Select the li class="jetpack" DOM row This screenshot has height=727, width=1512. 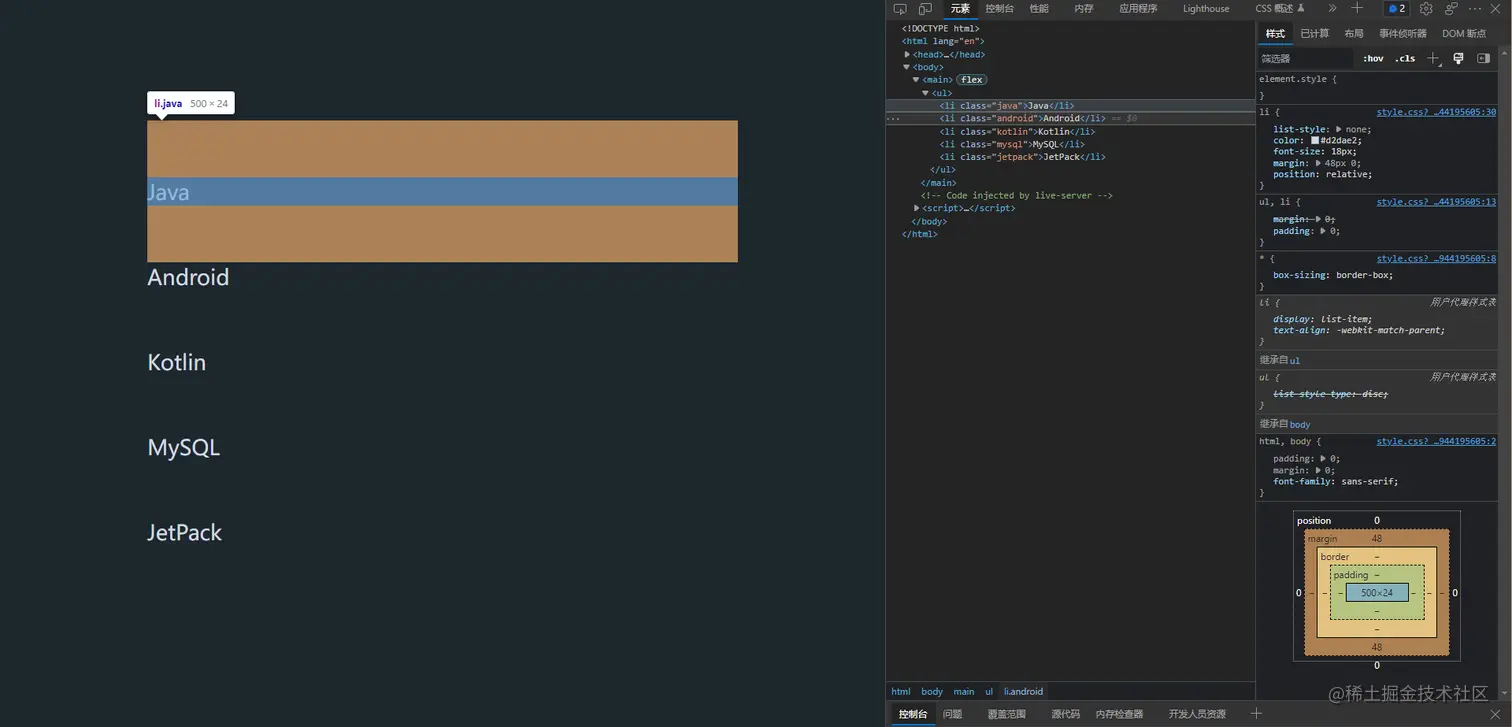point(1070,157)
